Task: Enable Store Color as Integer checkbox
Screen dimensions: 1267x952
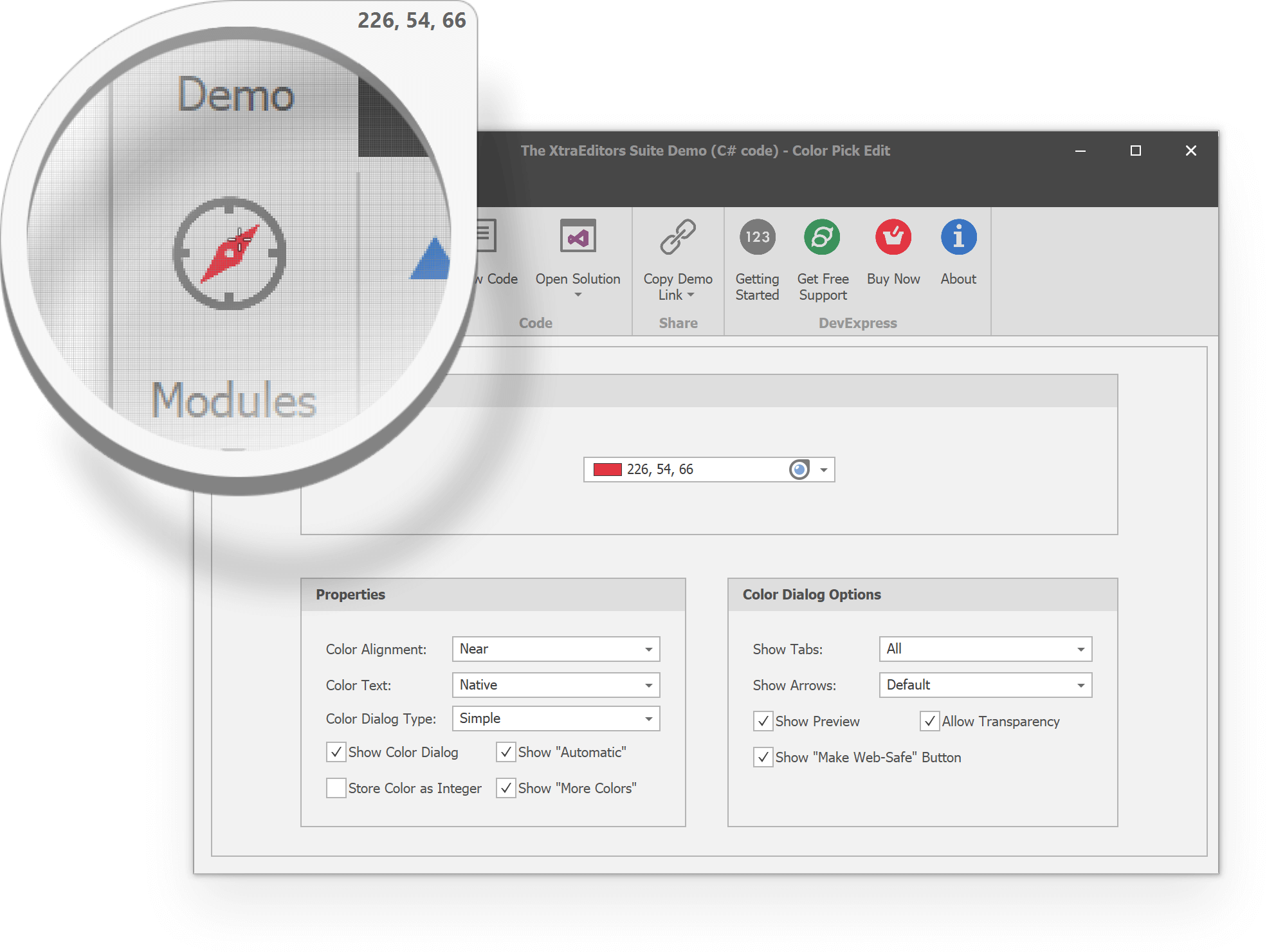Action: (333, 789)
